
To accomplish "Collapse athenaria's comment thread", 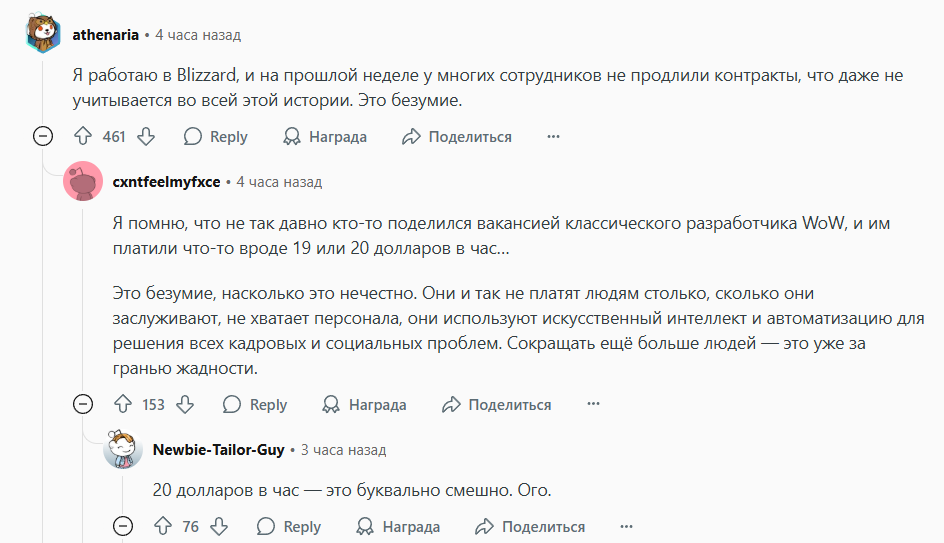I will click(43, 137).
